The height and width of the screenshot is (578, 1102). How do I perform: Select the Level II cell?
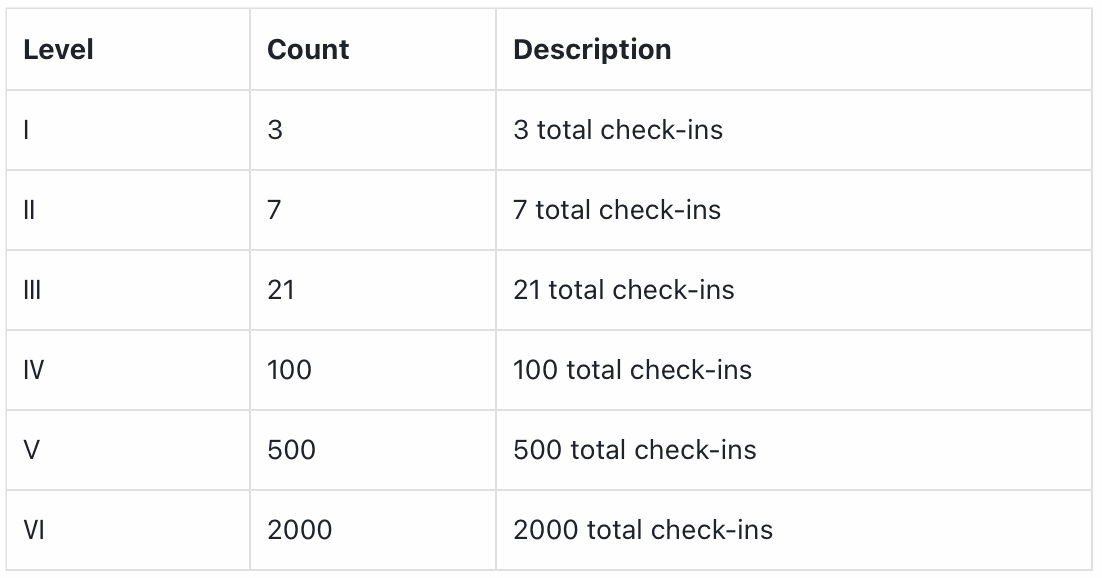[x=29, y=210]
